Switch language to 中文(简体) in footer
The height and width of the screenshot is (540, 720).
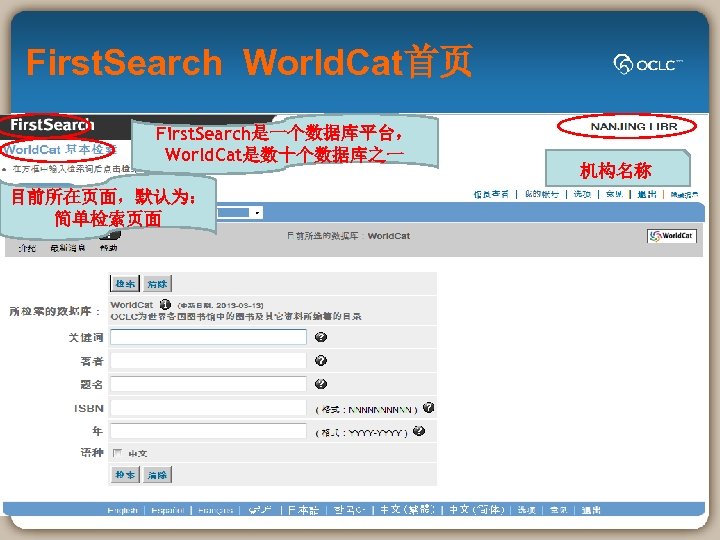coord(477,510)
